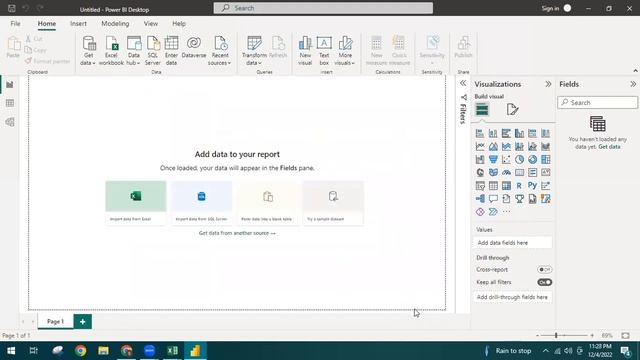Select the KPI visual
The image size is (640, 360).
click(545, 172)
